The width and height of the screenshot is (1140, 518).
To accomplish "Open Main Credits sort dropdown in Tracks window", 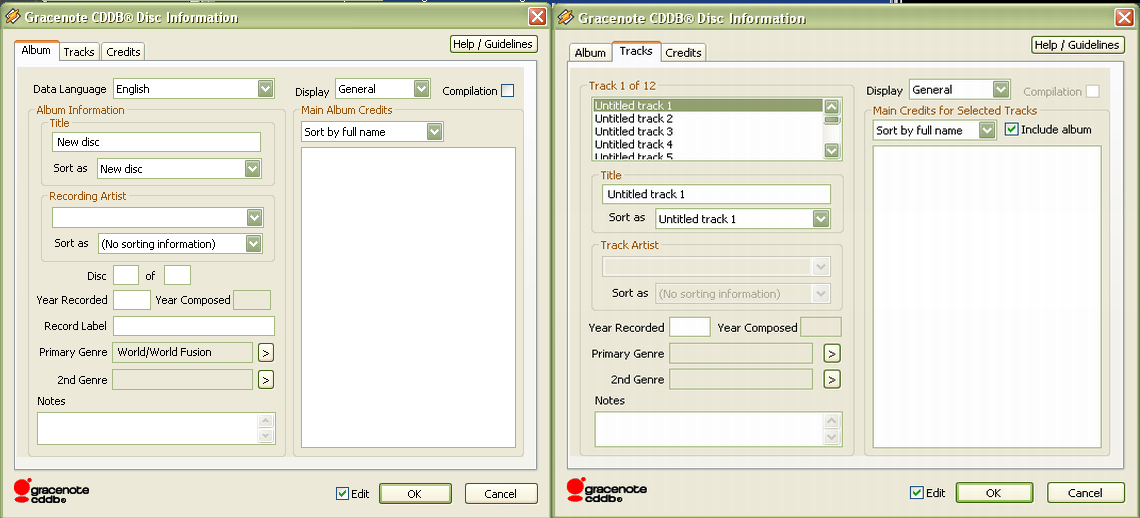I will tap(987, 130).
